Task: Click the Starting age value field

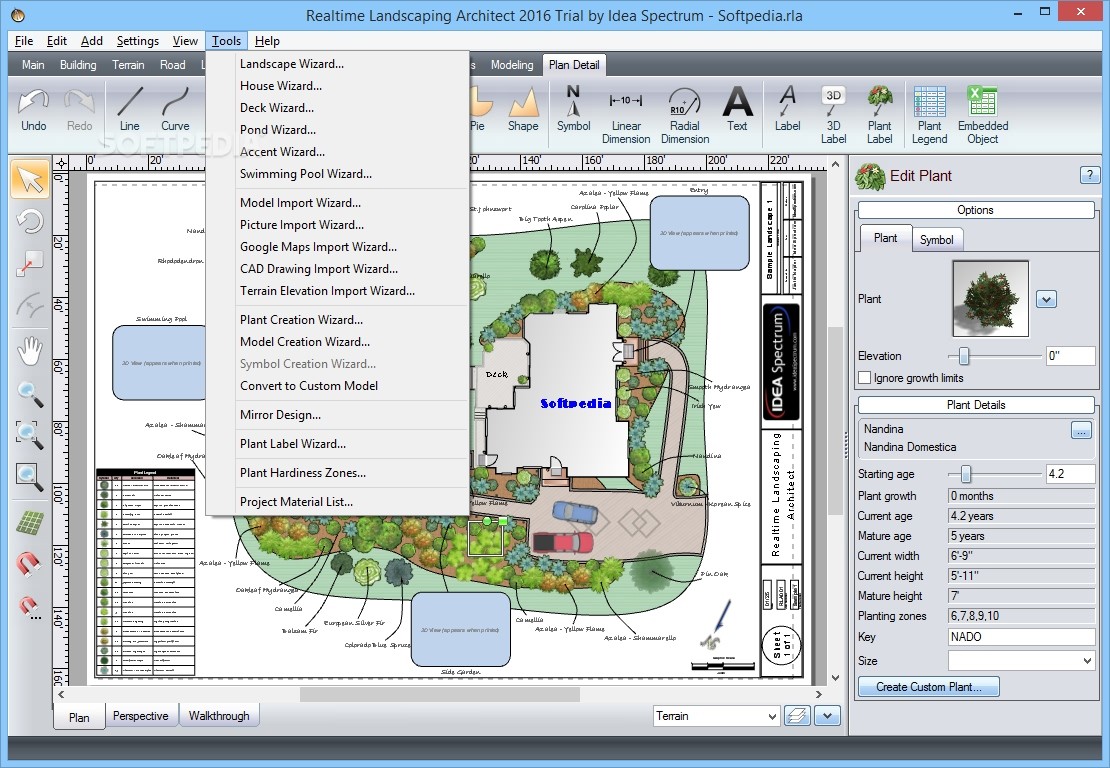Action: point(1070,474)
